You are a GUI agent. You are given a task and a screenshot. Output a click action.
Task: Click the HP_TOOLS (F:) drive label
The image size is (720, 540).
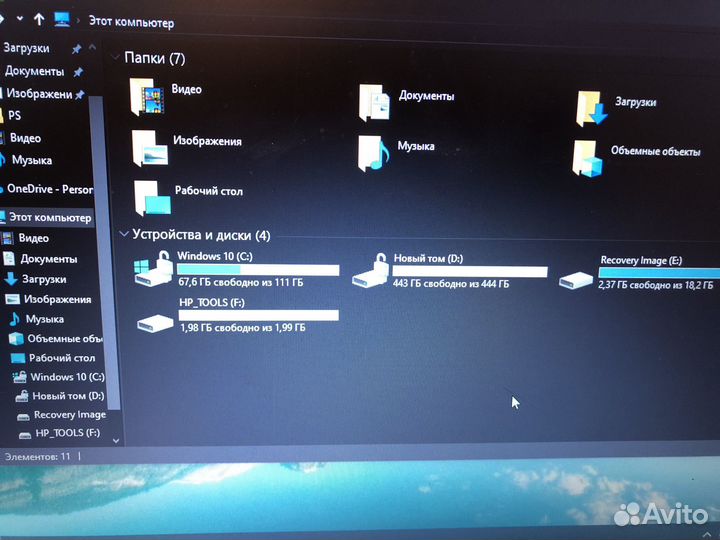(212, 303)
